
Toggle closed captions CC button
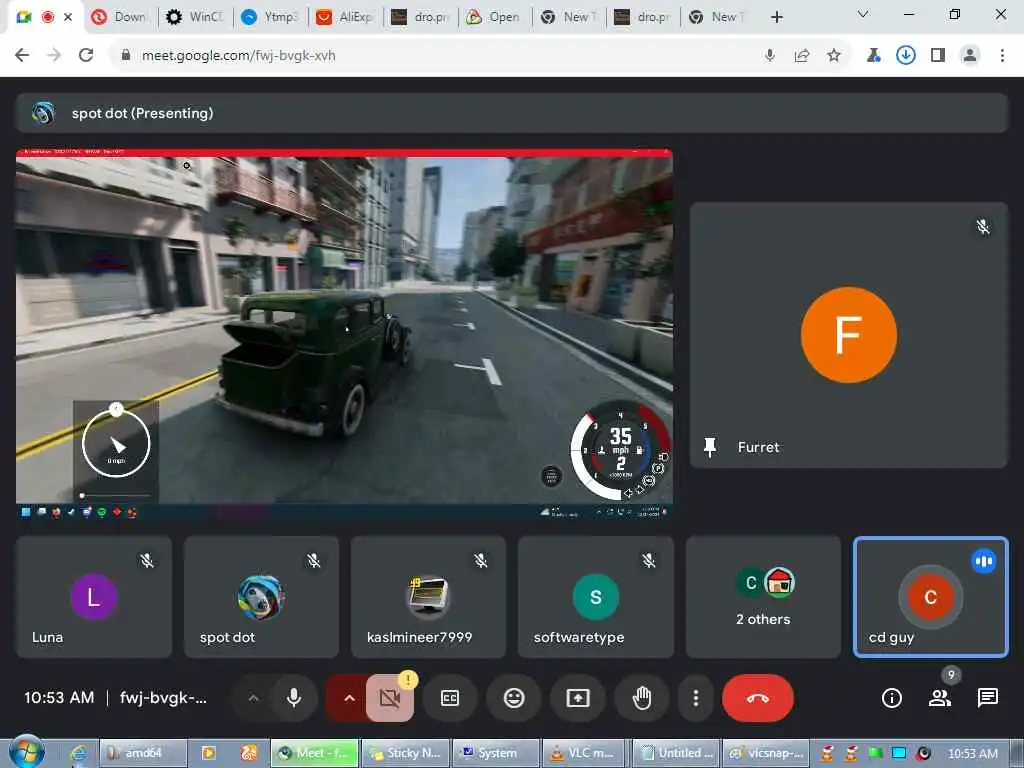click(450, 698)
